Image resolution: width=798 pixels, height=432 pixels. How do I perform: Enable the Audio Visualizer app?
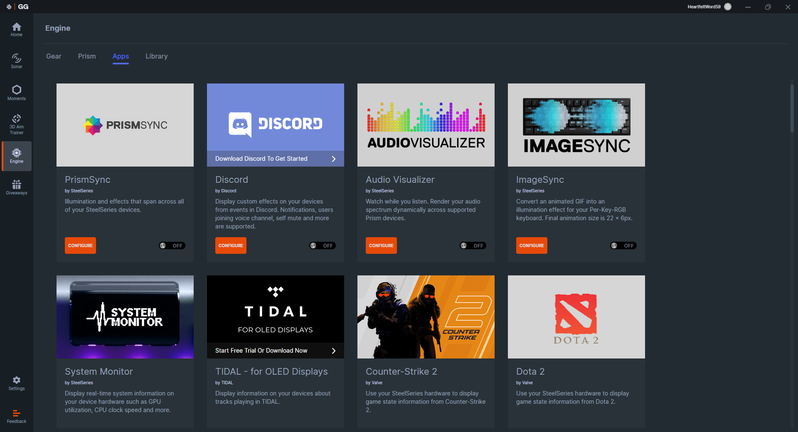click(472, 246)
